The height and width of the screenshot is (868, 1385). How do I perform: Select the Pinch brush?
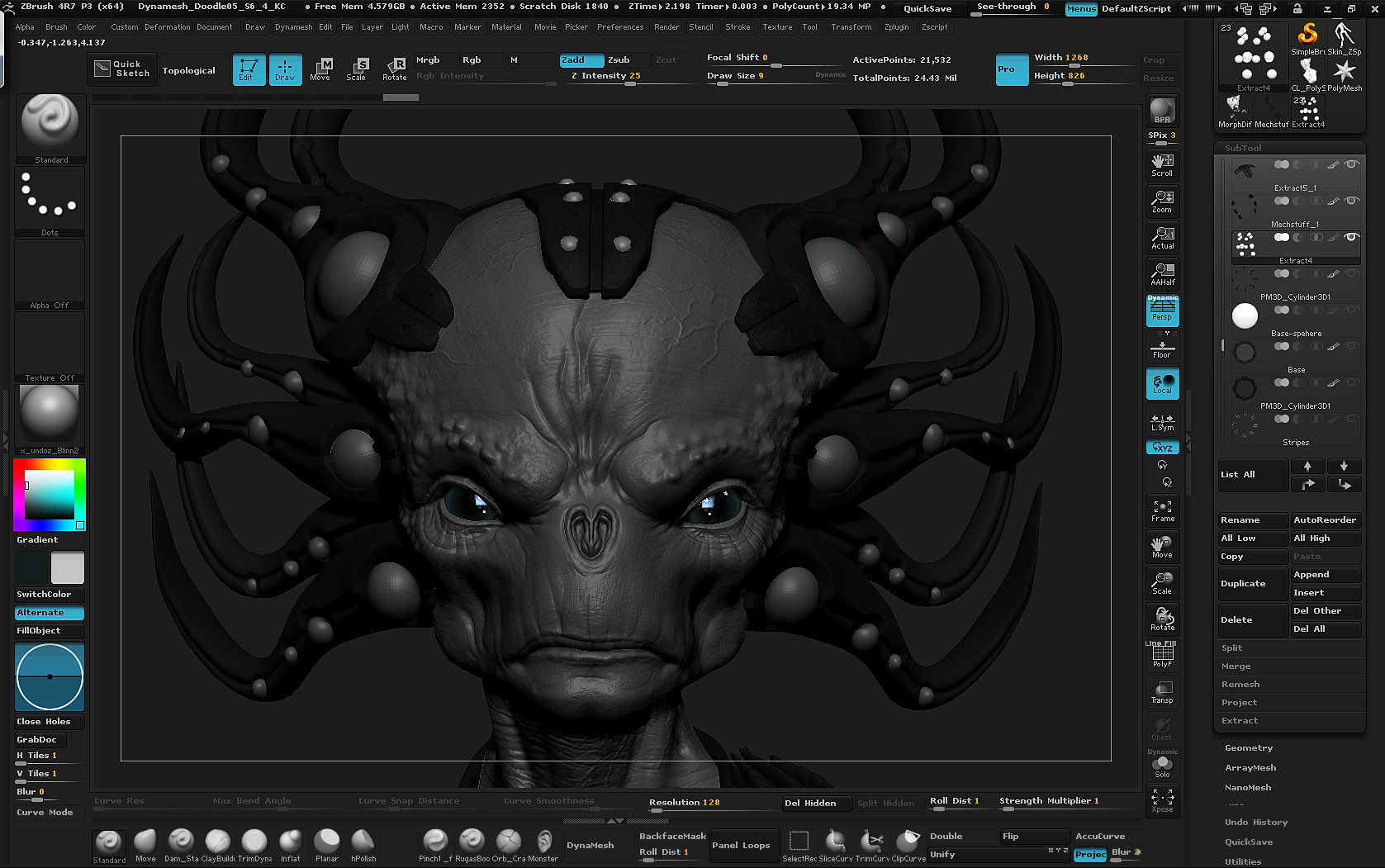(435, 846)
